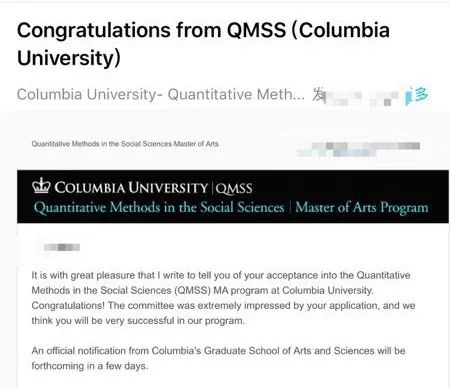Click the blurred recipient address after 发

pos(363,97)
